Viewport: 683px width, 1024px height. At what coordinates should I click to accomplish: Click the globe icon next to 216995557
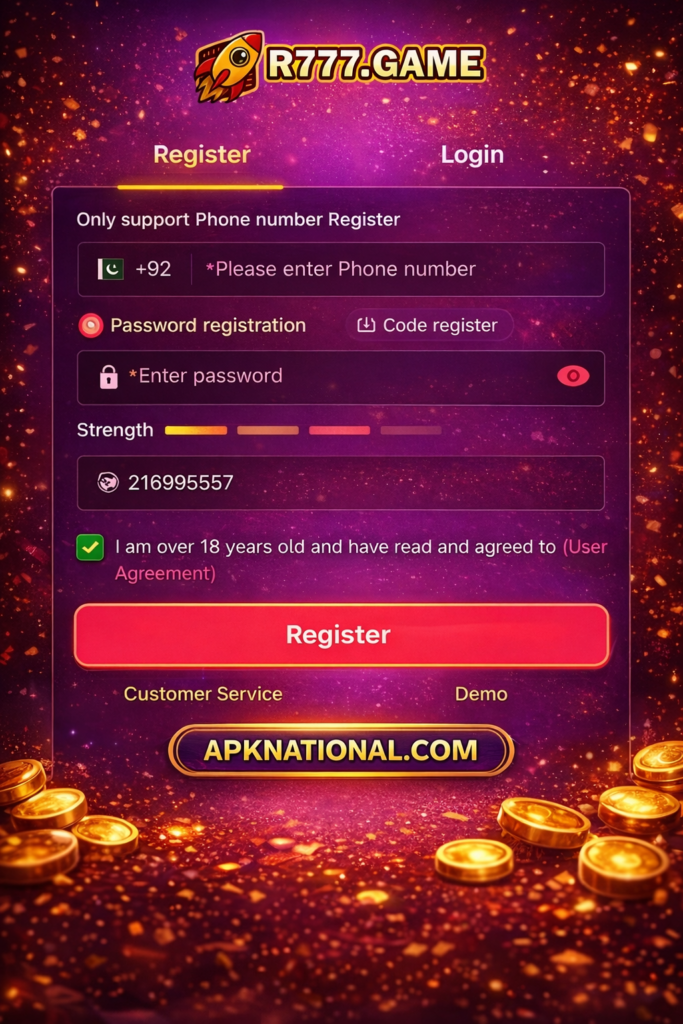(x=108, y=483)
